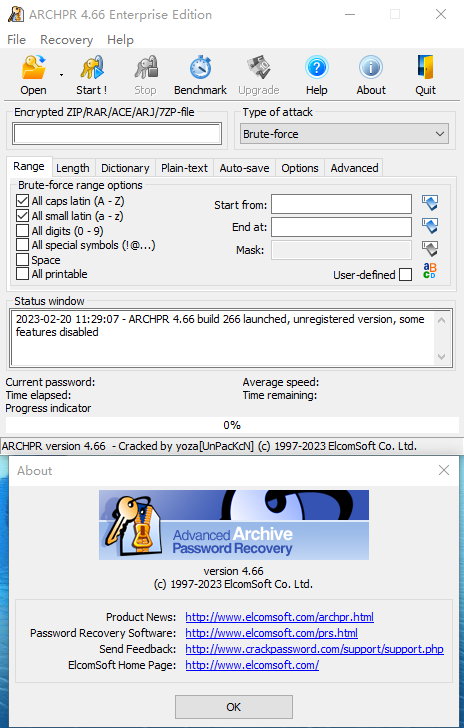Screen dimensions: 464x728
Task: Click the version 4.66 text in About
Action: click(x=234, y=571)
